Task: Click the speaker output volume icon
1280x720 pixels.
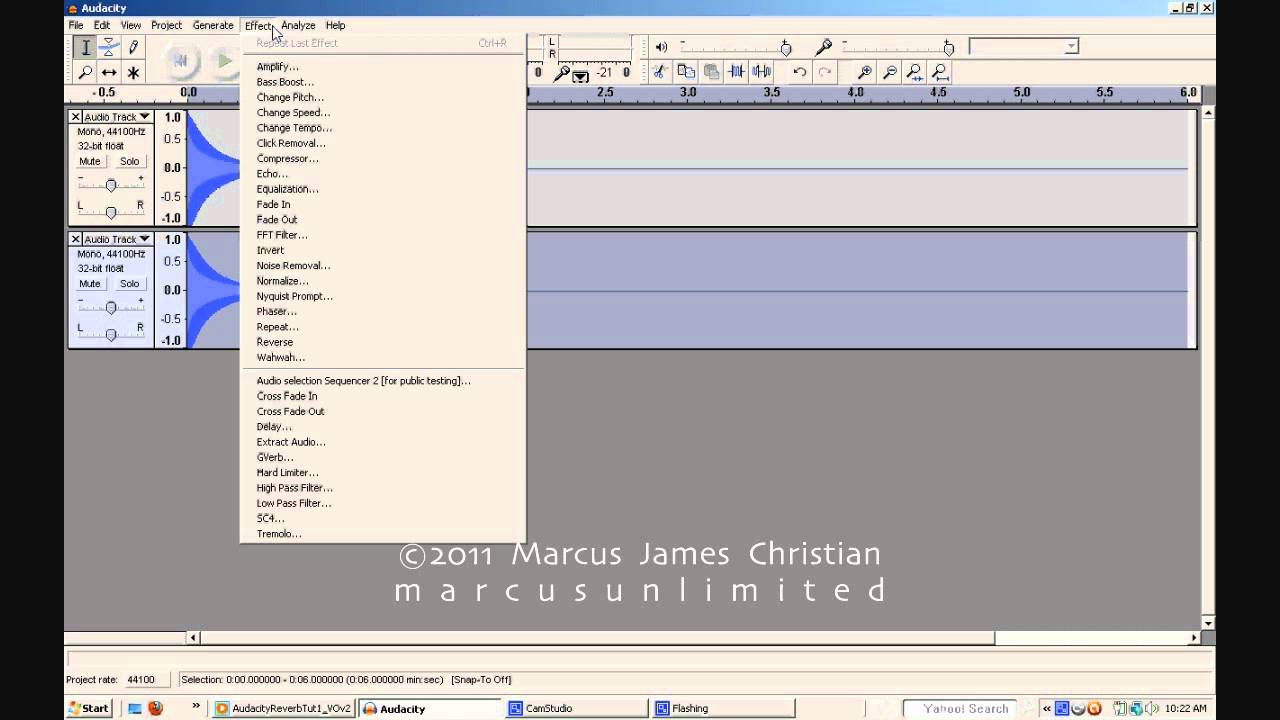Action: [x=661, y=47]
